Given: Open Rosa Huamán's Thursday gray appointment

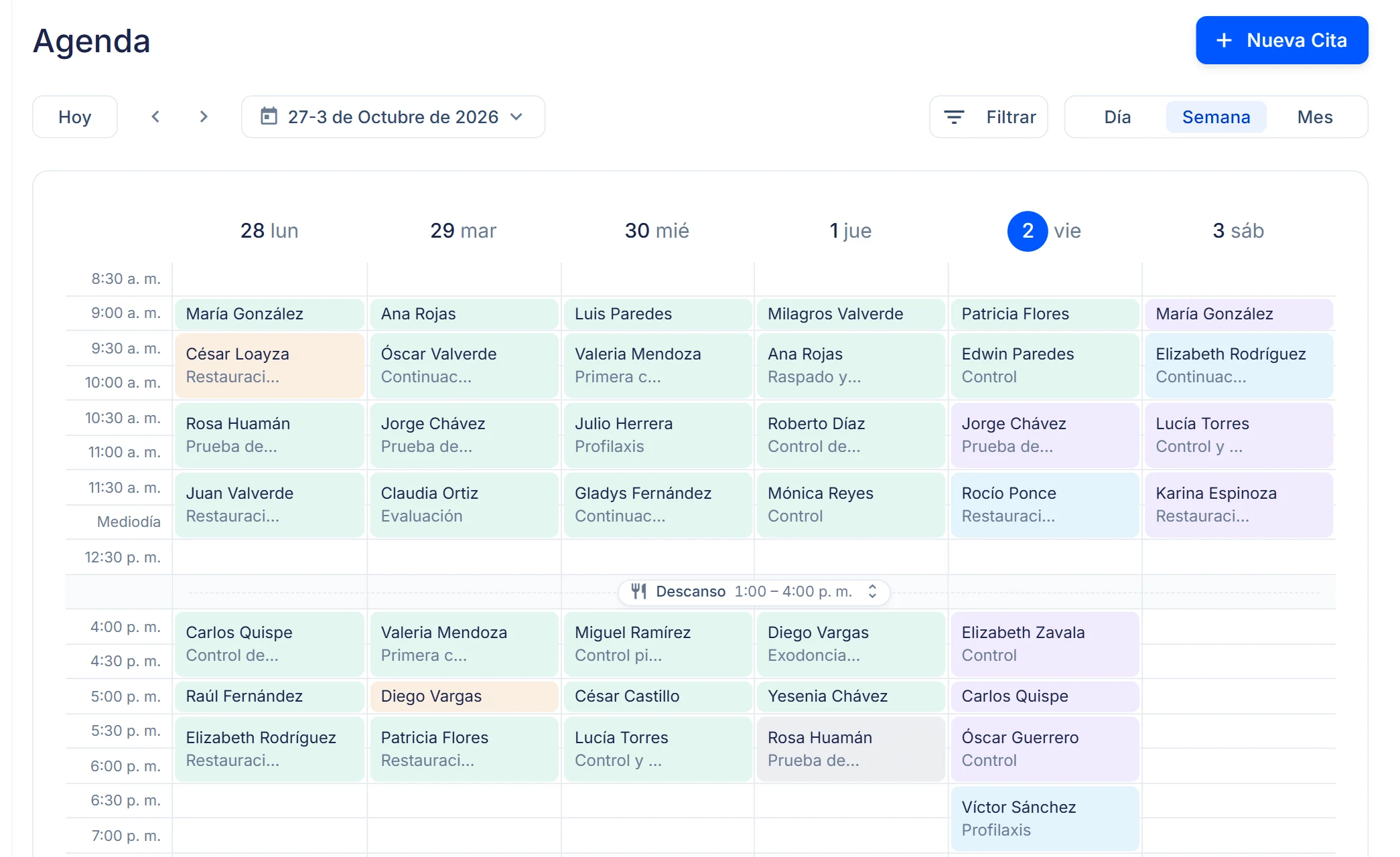Looking at the screenshot, I should [851, 749].
